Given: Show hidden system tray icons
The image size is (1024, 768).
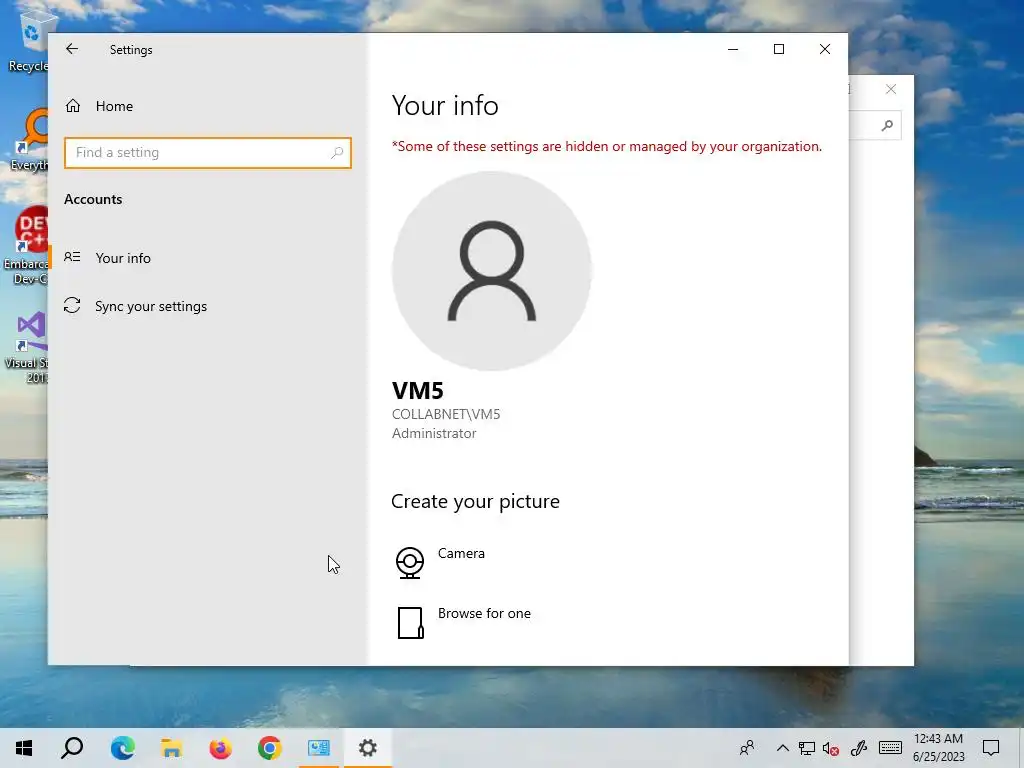Looking at the screenshot, I should click(782, 748).
